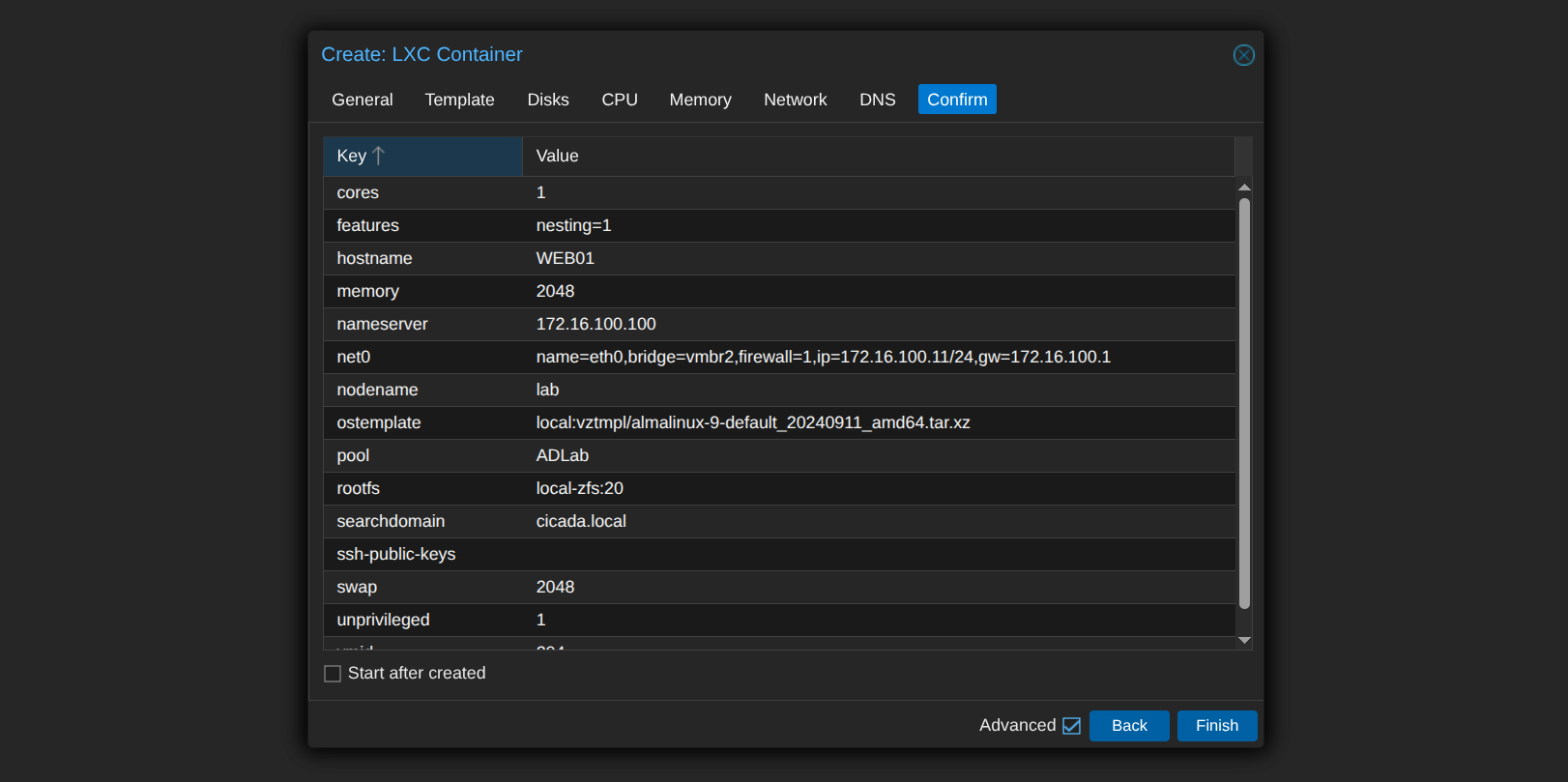
Task: Click the vertical scrollbar thumb
Action: click(1244, 403)
